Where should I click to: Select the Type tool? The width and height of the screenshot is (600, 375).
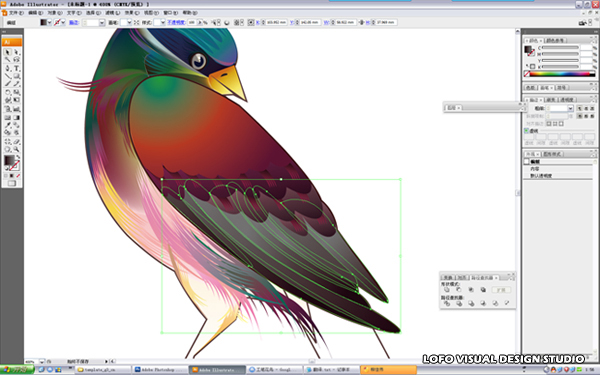[x=16, y=68]
